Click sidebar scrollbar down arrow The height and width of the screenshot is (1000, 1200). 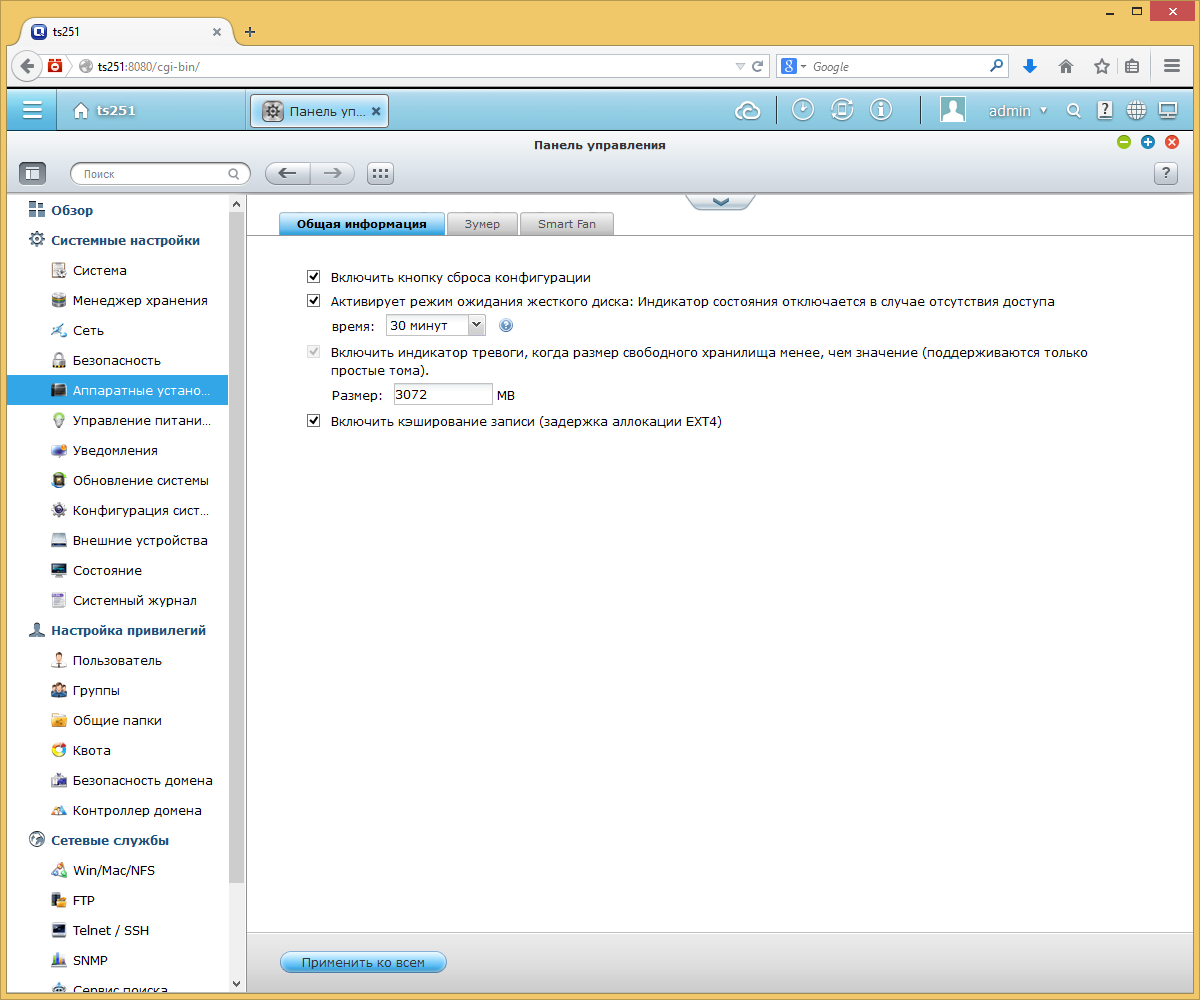(237, 984)
